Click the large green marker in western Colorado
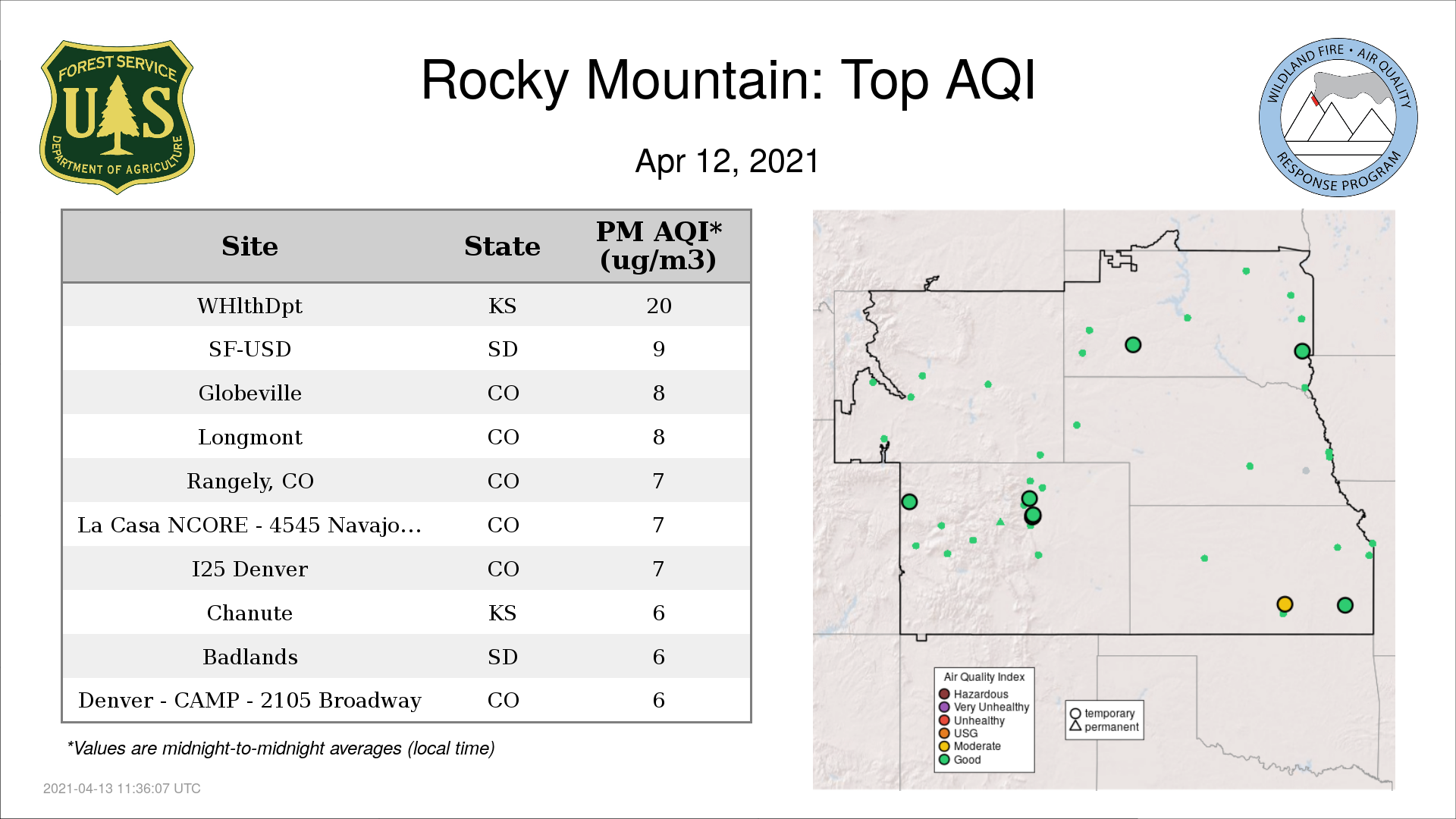Screen dimensions: 1456x819 (909, 501)
